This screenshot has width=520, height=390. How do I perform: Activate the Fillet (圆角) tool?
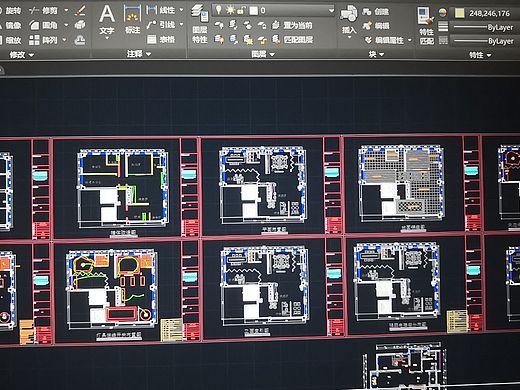43,25
